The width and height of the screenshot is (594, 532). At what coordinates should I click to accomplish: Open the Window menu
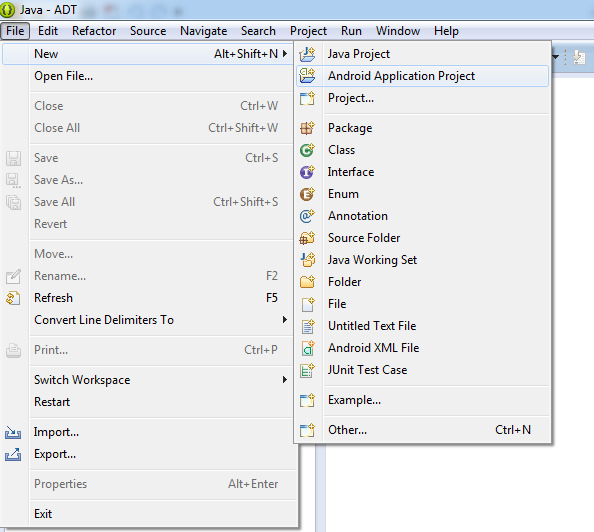(398, 31)
